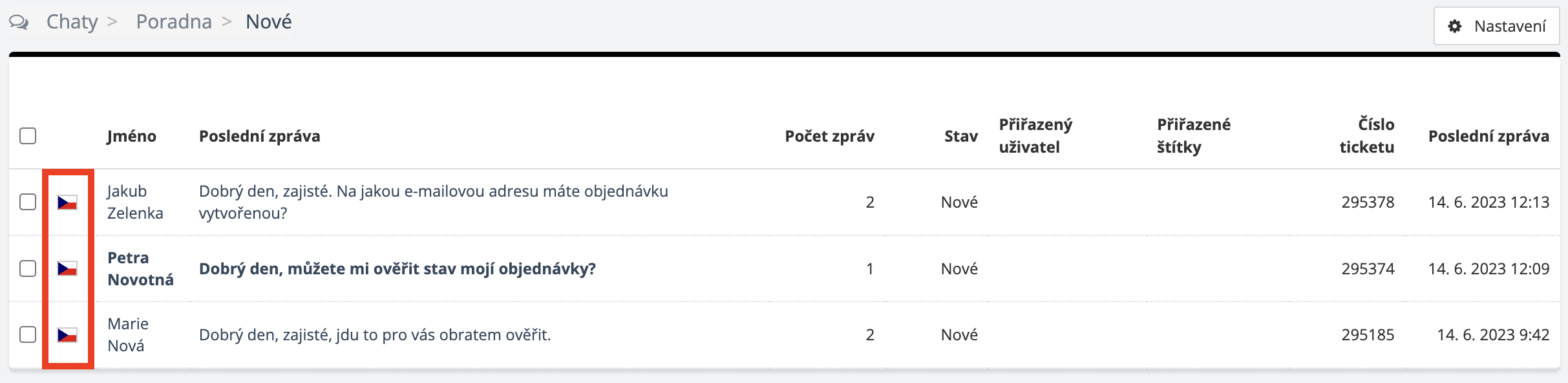Open Jakub Zelenka's last message
Image resolution: width=1568 pixels, height=383 pixels.
pos(433,202)
